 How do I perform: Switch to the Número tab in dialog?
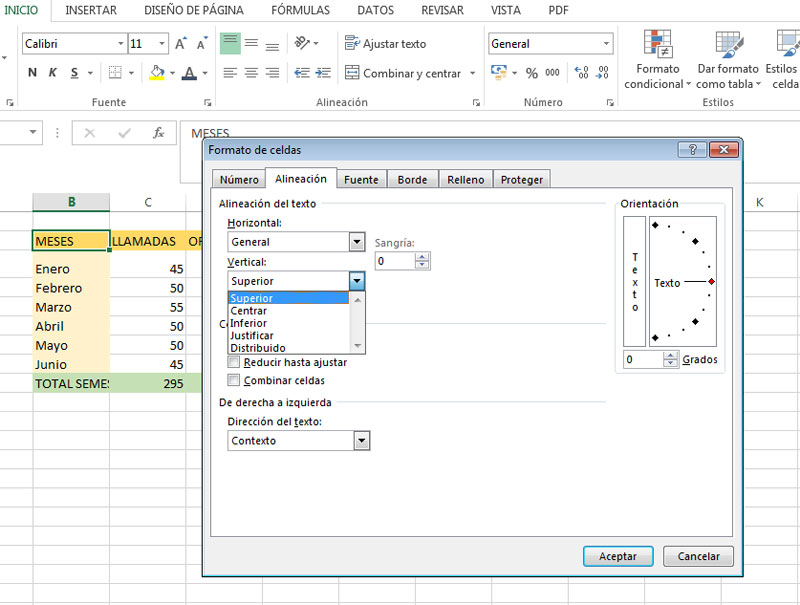coord(239,180)
